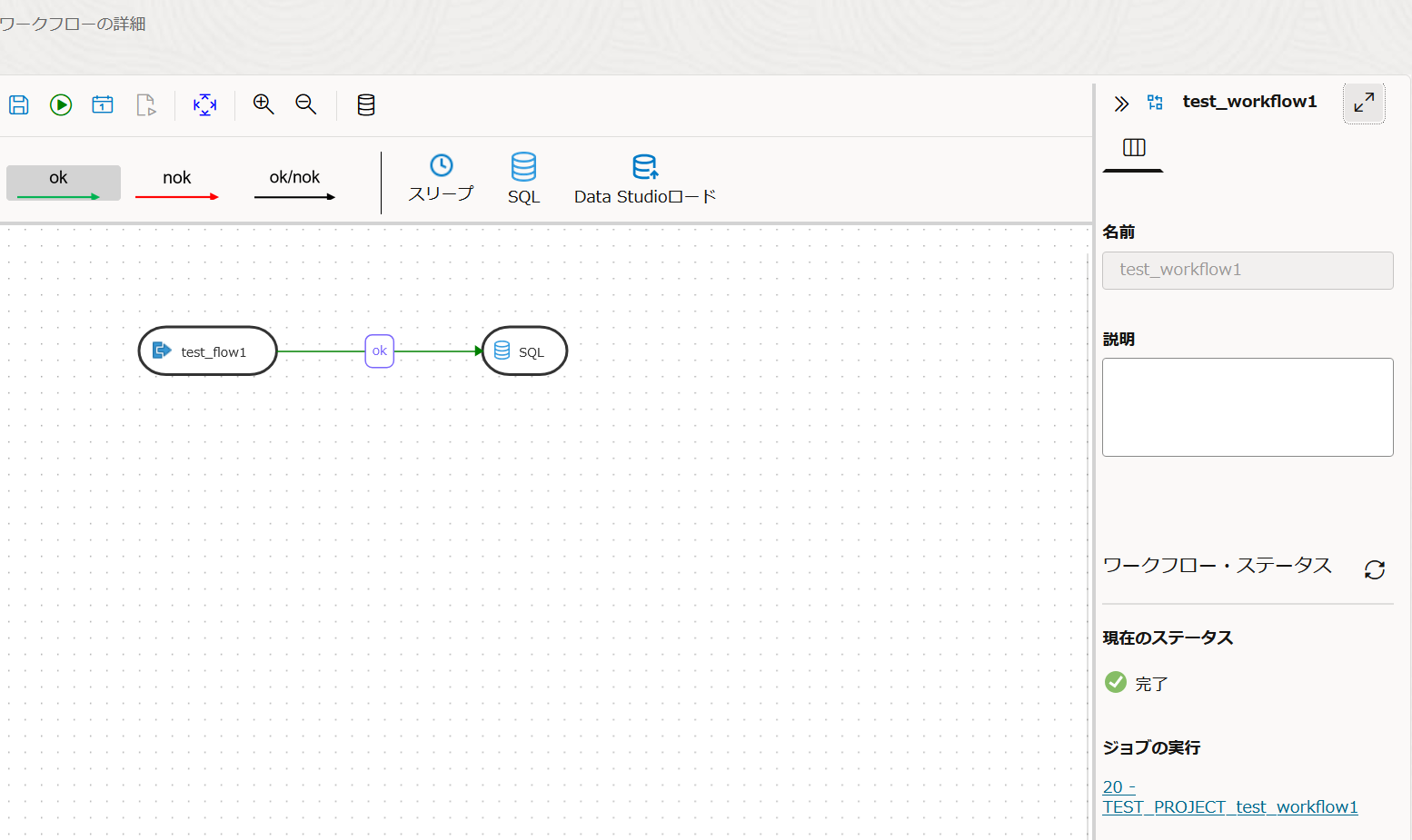
Task: Click the workflow icon beside test_workflow1 title
Action: click(x=1155, y=103)
